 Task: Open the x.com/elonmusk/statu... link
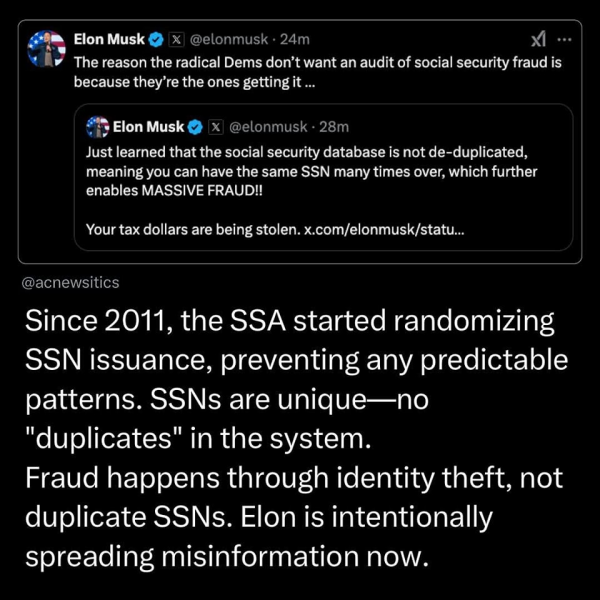384,230
